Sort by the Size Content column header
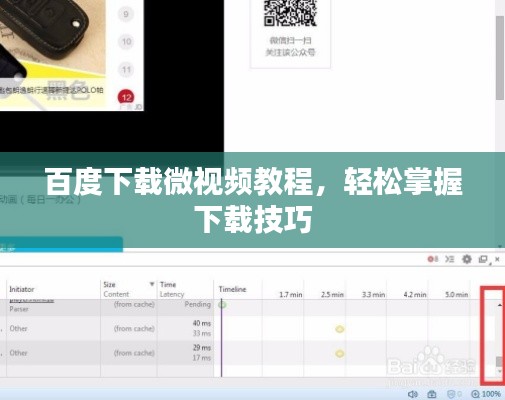505x400 pixels. tap(128, 289)
